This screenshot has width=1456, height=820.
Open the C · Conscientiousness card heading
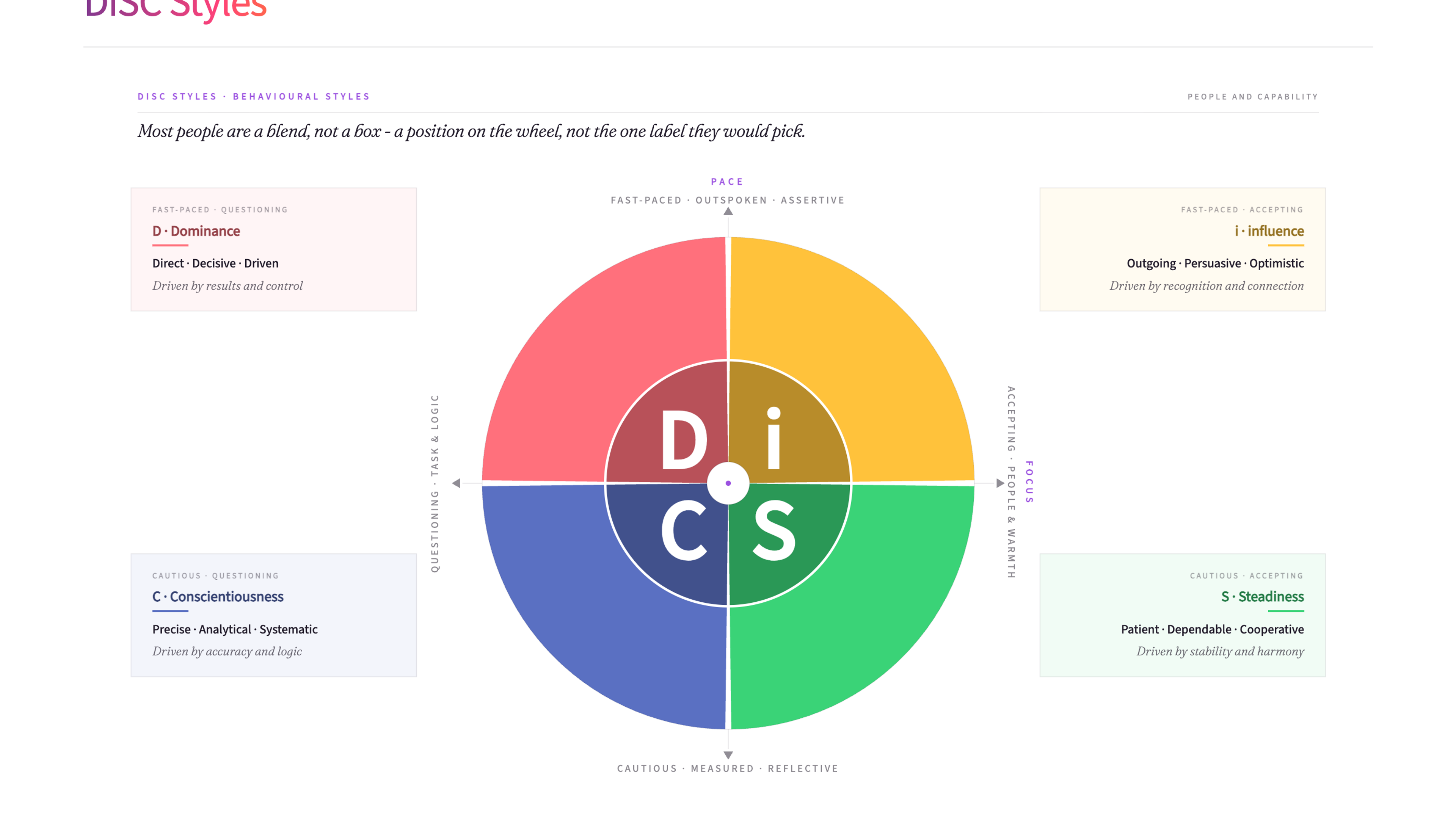click(218, 597)
